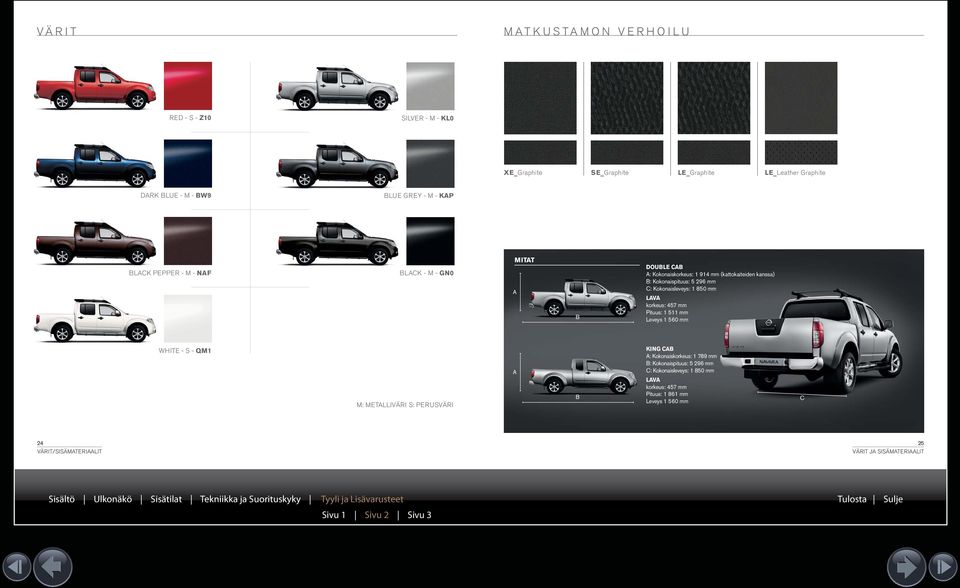Image resolution: width=960 pixels, height=588 pixels.
Task: Click the DOUBLE CAB label
Action: (664, 267)
